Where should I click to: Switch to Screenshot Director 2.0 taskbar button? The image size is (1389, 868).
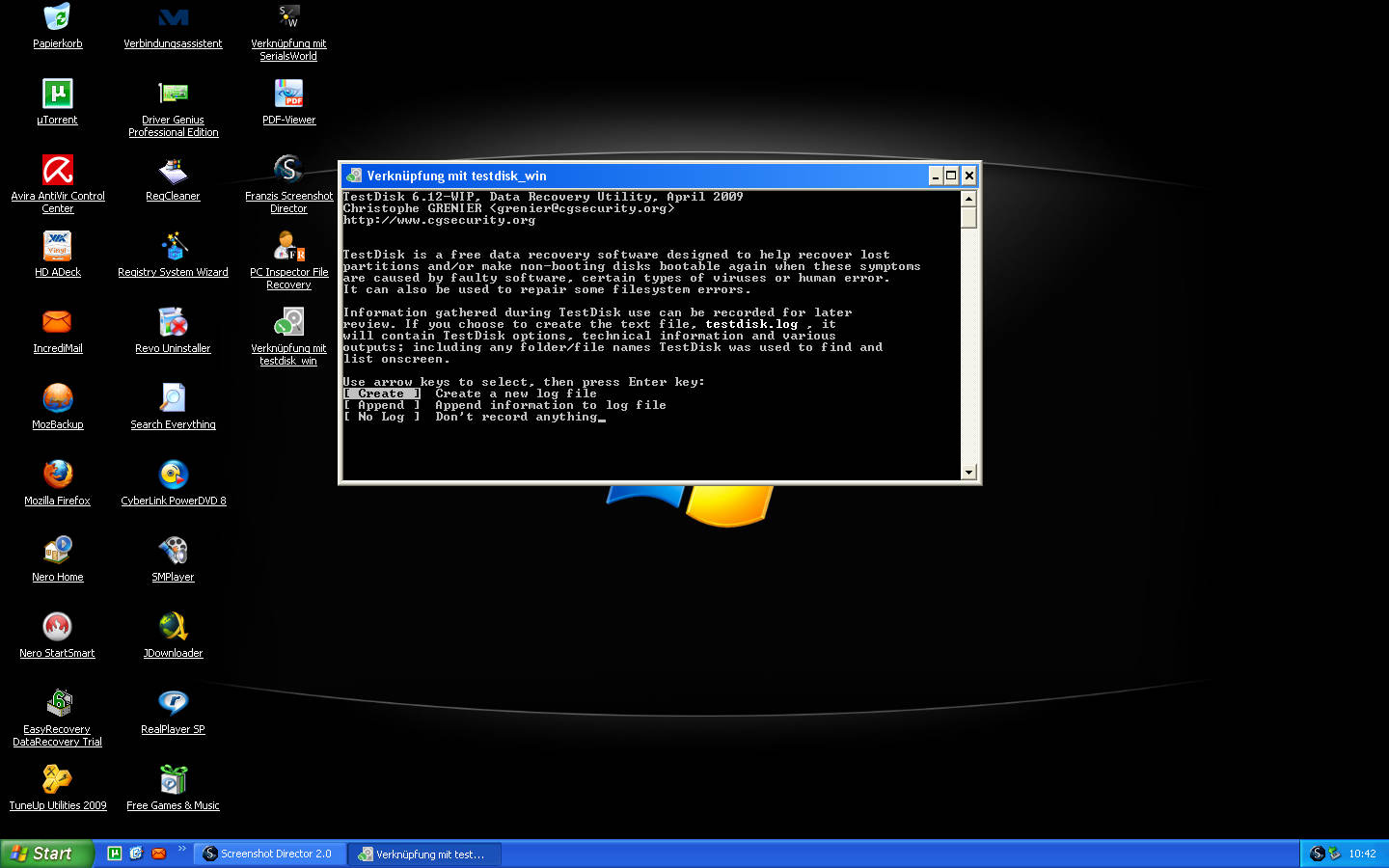tap(270, 854)
